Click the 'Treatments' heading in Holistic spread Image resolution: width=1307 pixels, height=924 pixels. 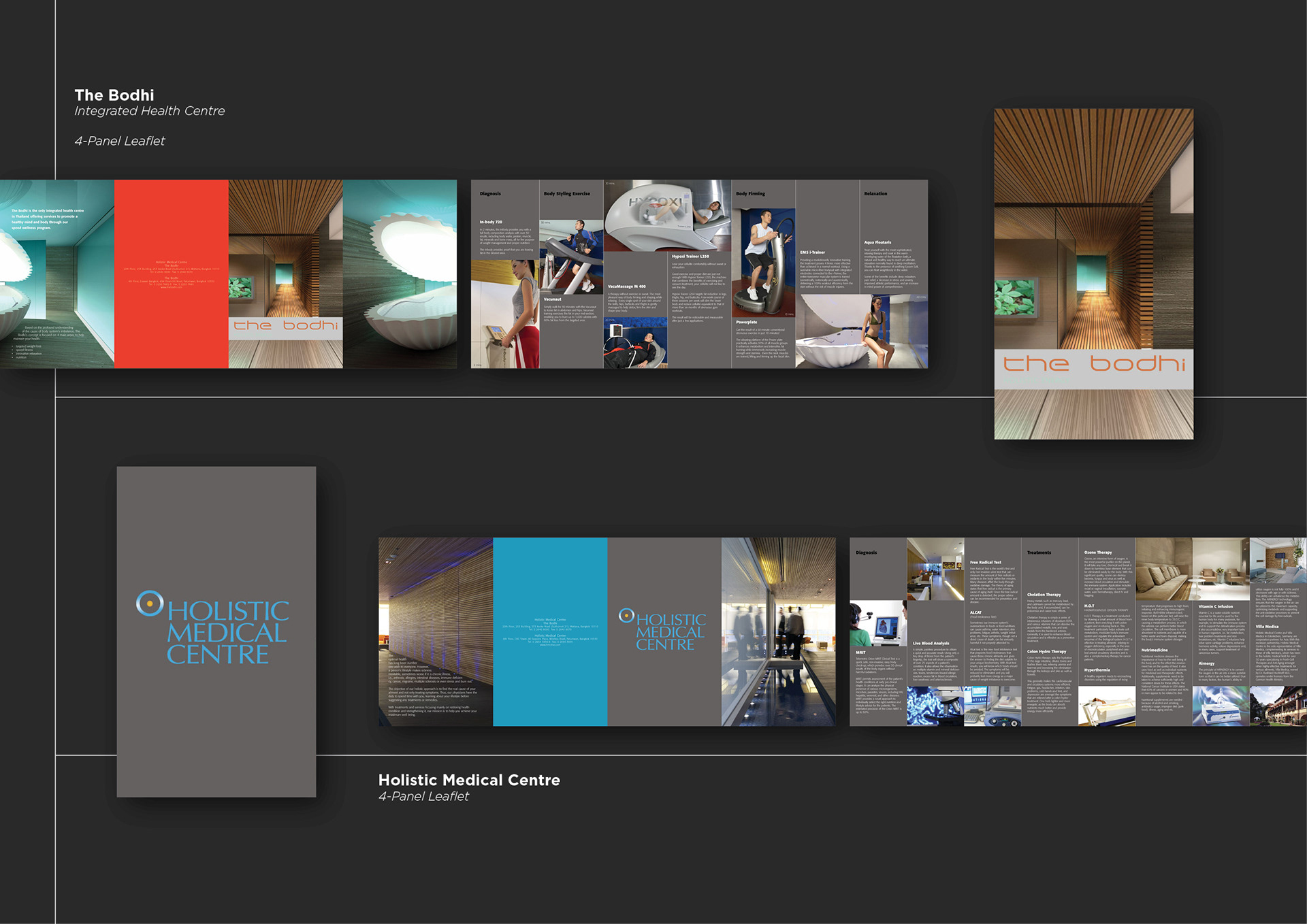point(1039,552)
